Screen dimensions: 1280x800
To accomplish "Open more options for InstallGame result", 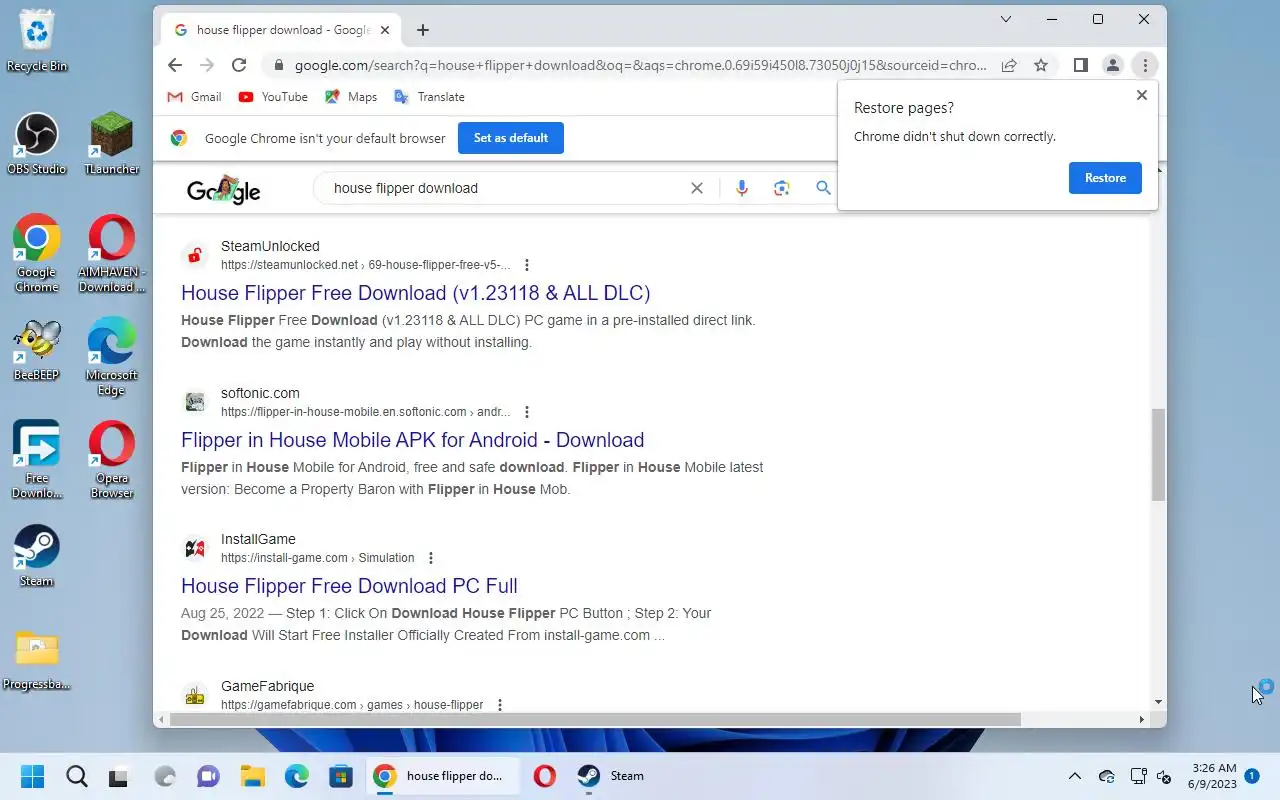I will [431, 558].
